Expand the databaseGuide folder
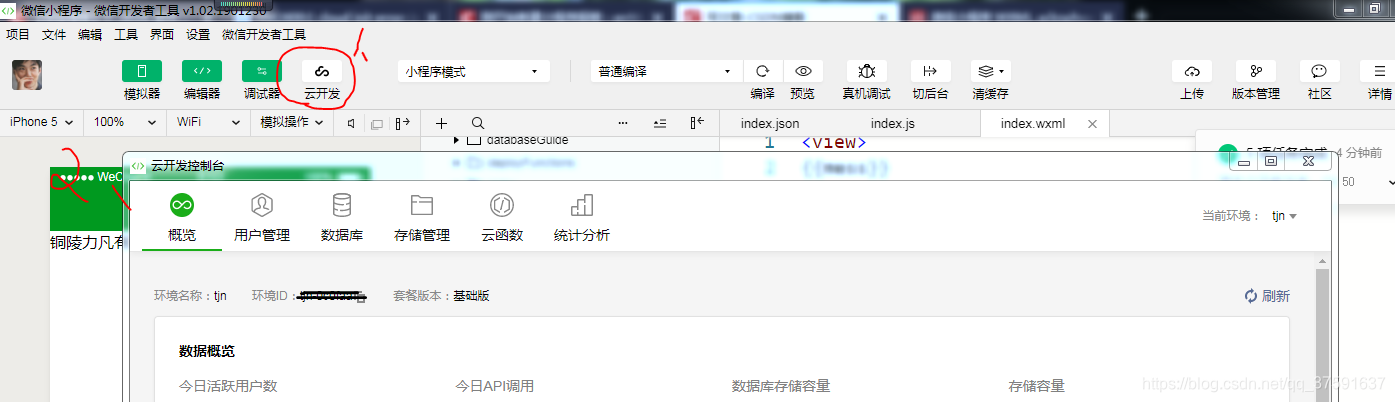Image resolution: width=1395 pixels, height=402 pixels. (x=456, y=141)
